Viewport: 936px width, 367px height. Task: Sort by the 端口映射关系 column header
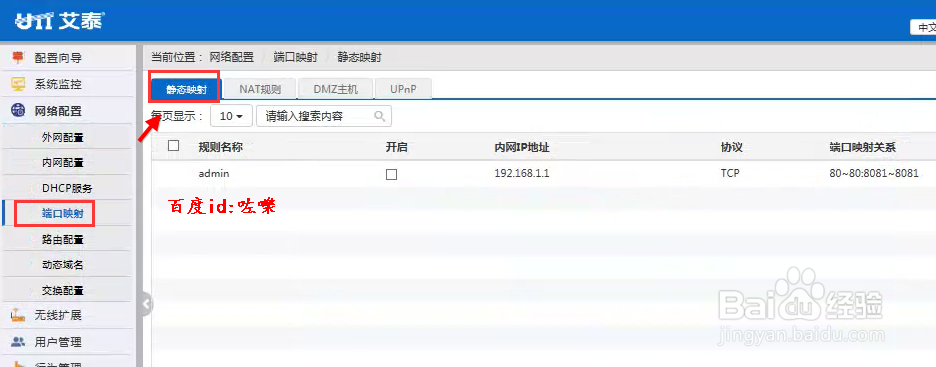[x=863, y=147]
